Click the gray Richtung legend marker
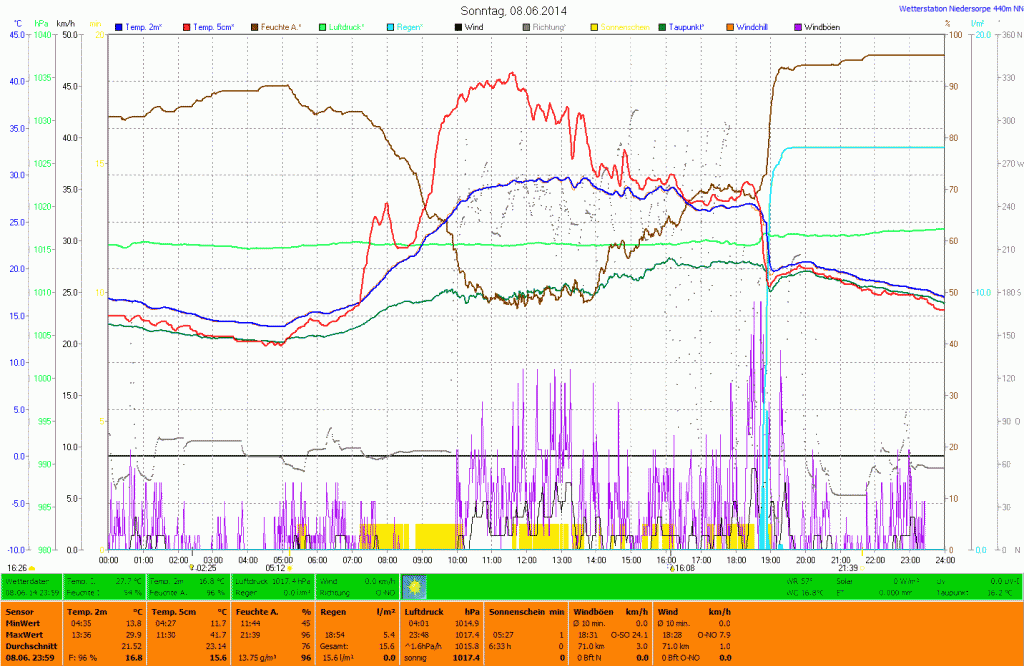 click(527, 26)
